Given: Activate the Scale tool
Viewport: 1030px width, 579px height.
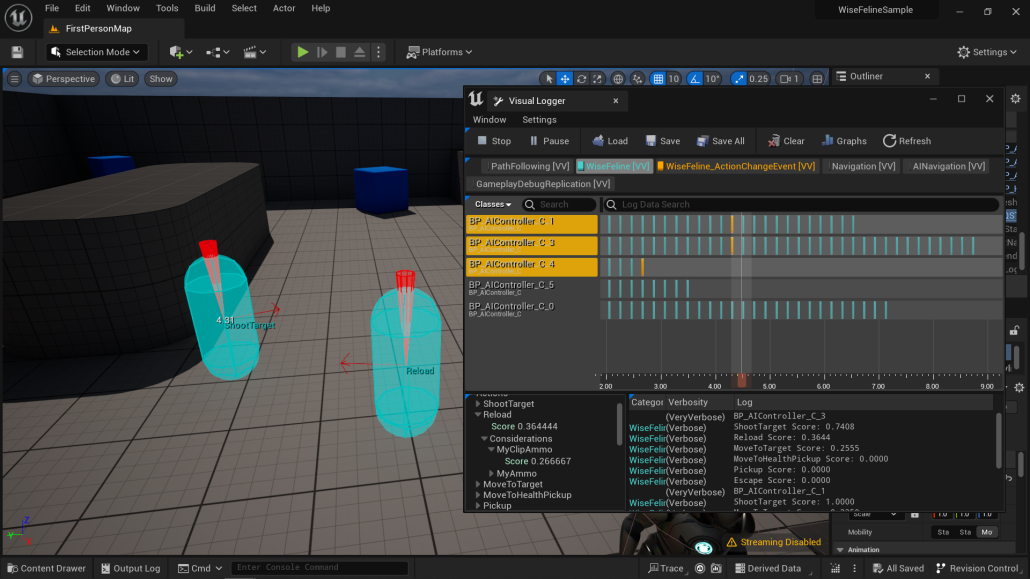Looking at the screenshot, I should pos(597,79).
